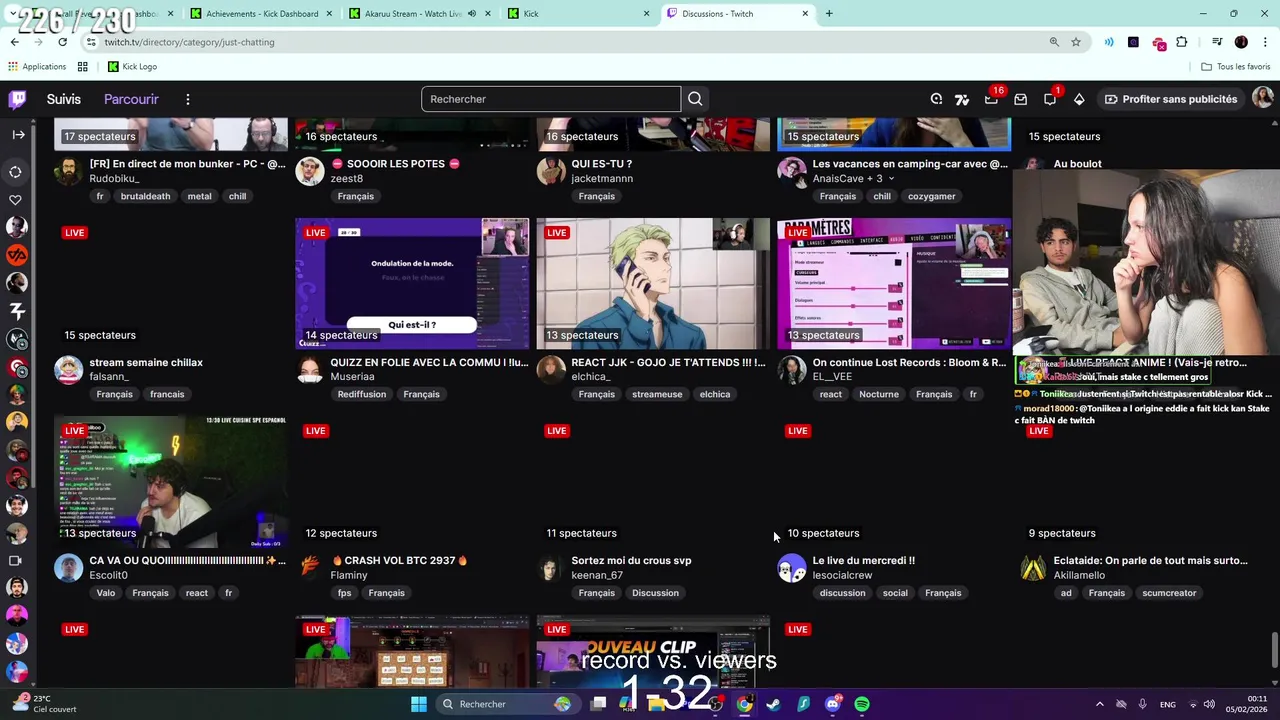Click lesocialcrew channel avatar

click(x=792, y=568)
